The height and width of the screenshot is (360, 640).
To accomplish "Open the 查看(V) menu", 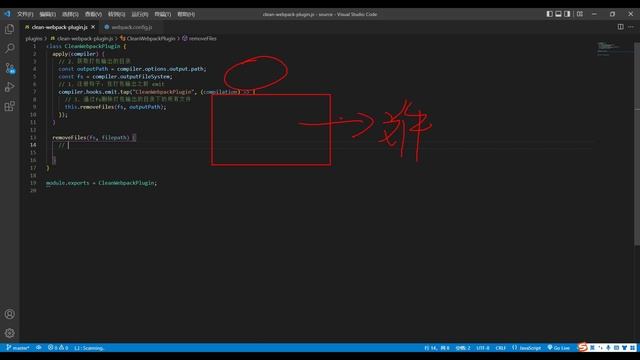I will tap(93, 14).
